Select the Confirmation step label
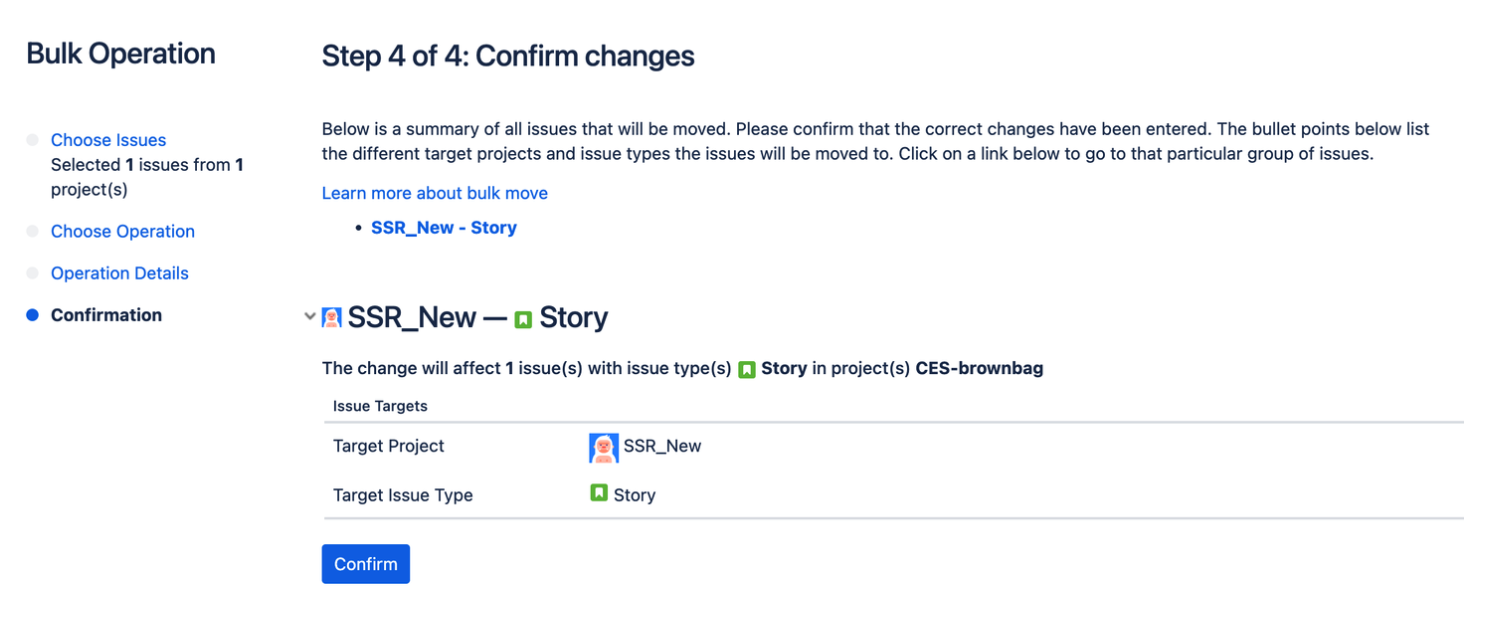Screen dimensions: 1488x640 (106, 315)
